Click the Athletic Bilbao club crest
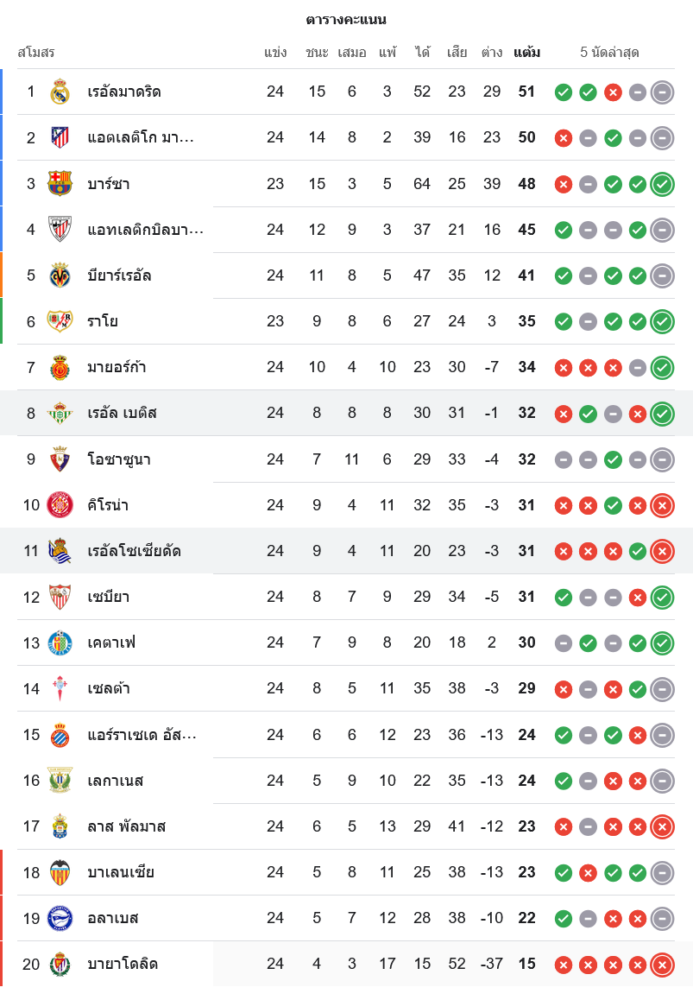This screenshot has height=1000, width=693. pos(60,230)
